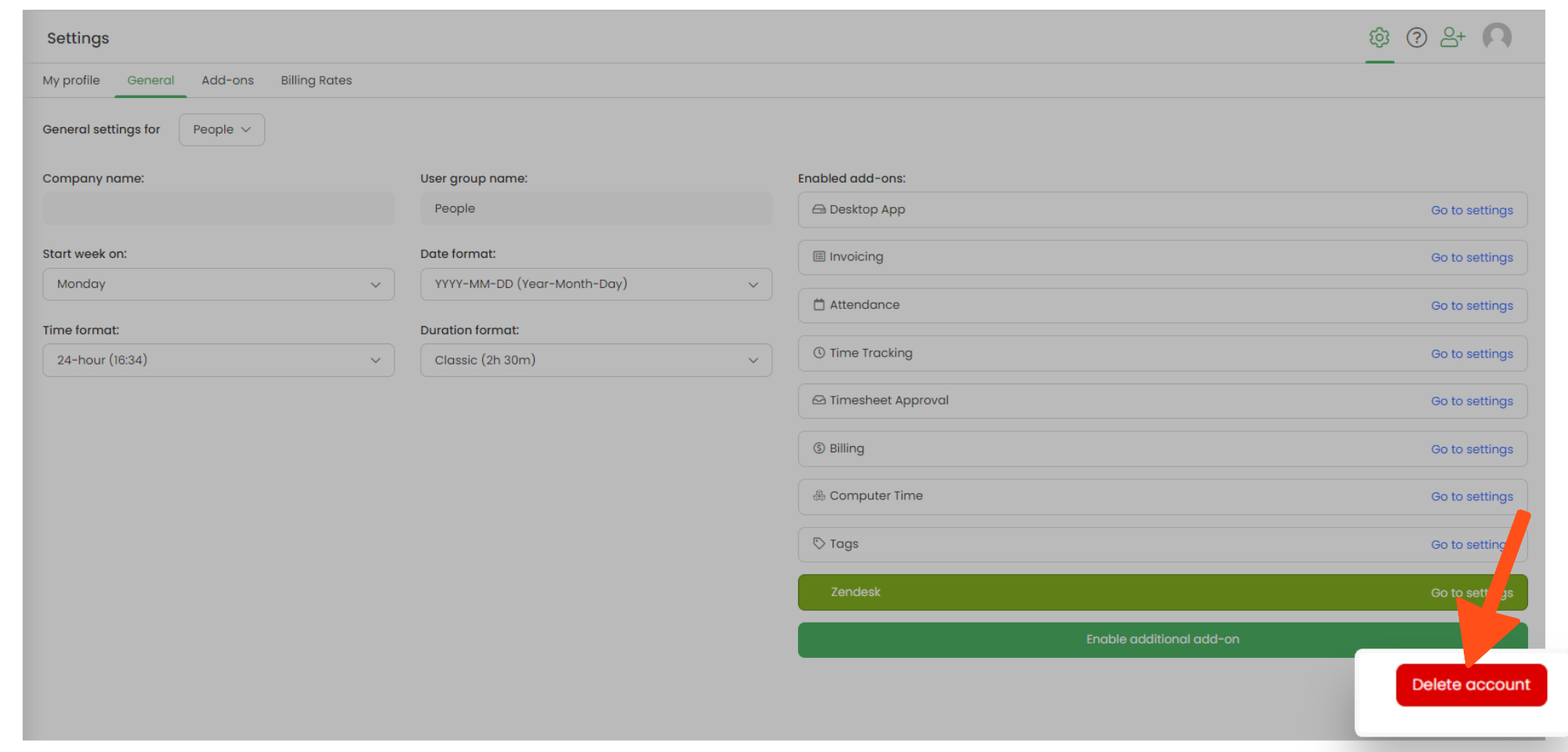The width and height of the screenshot is (1568, 752).
Task: Expand the People group dropdown
Action: click(x=221, y=129)
